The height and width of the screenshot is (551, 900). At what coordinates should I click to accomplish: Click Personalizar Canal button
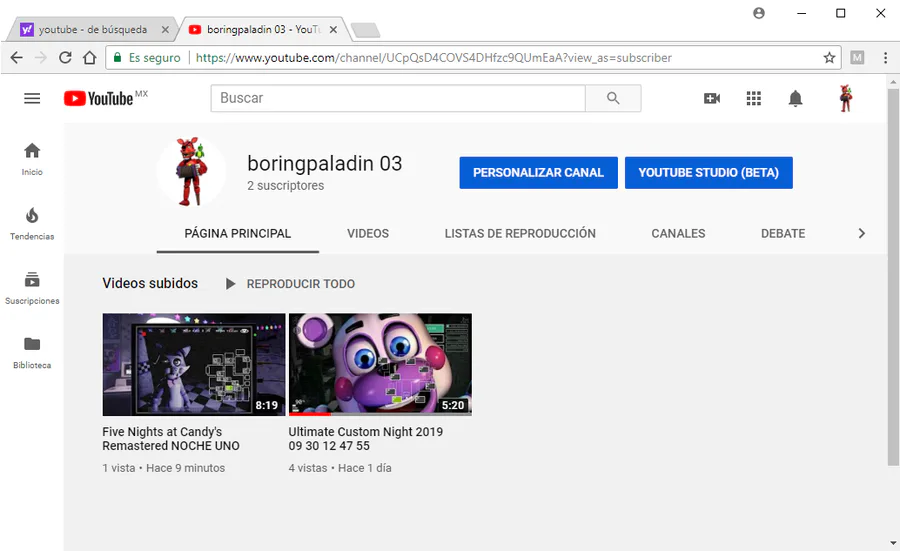[x=538, y=172]
